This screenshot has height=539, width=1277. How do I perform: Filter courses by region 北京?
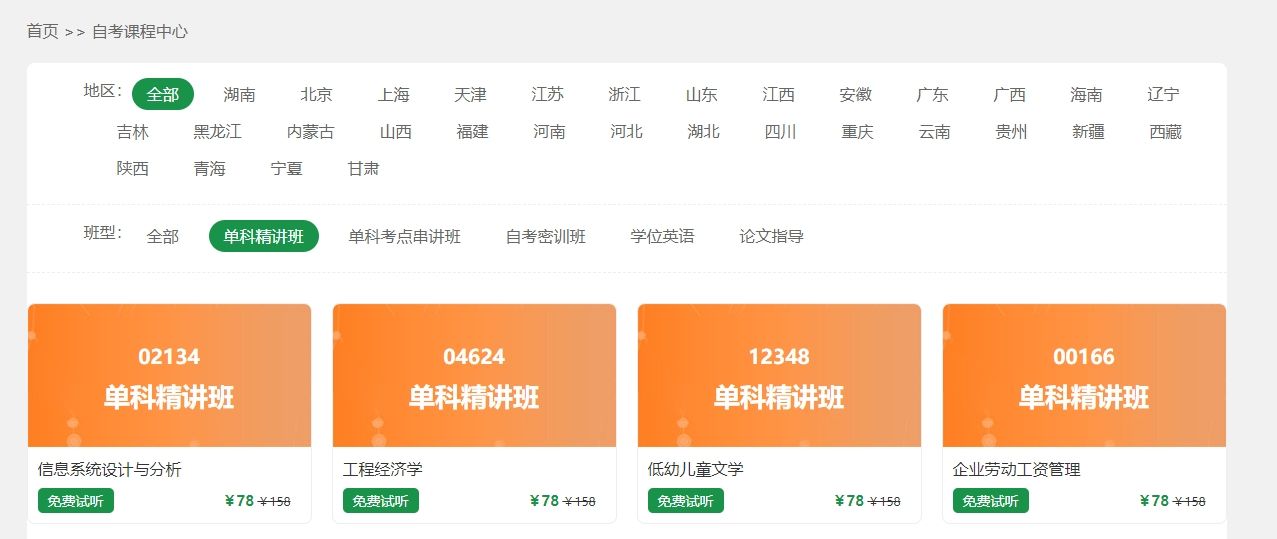point(317,94)
